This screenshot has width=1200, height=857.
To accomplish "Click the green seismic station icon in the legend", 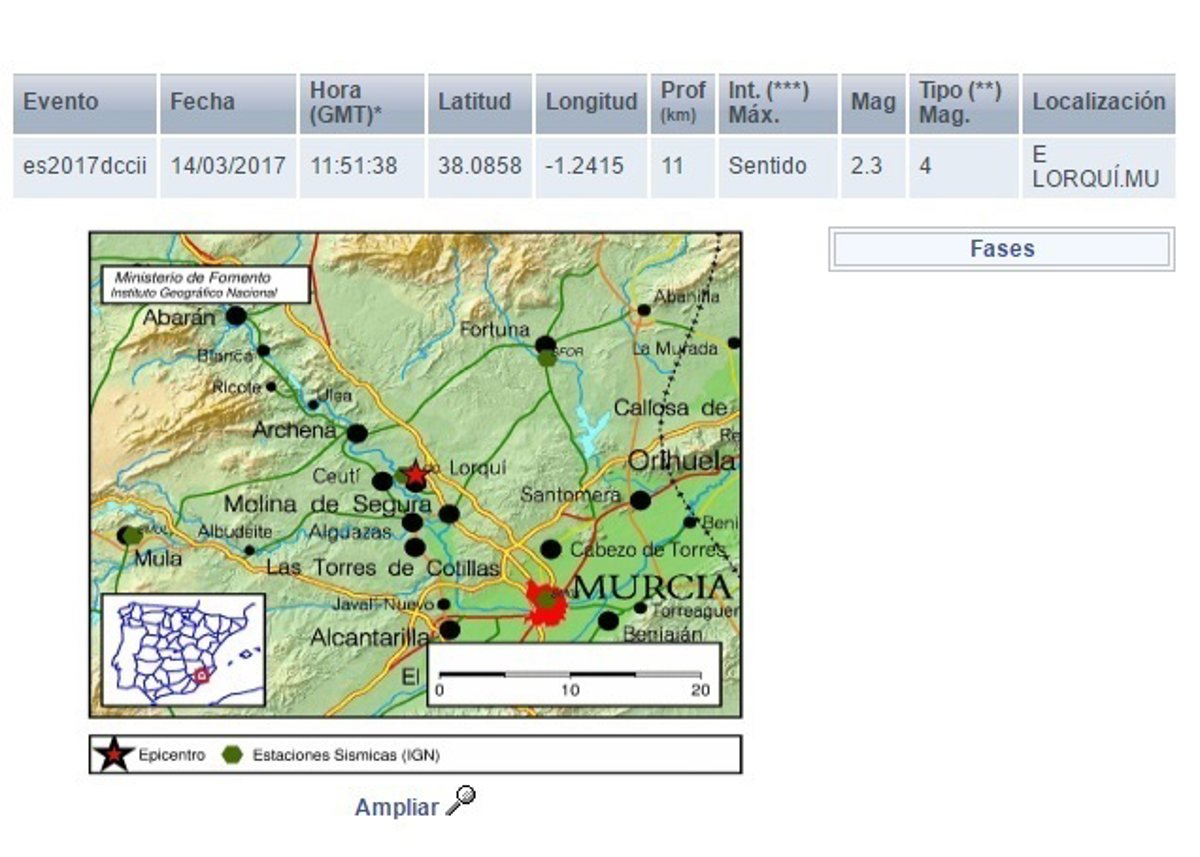I will [x=232, y=755].
